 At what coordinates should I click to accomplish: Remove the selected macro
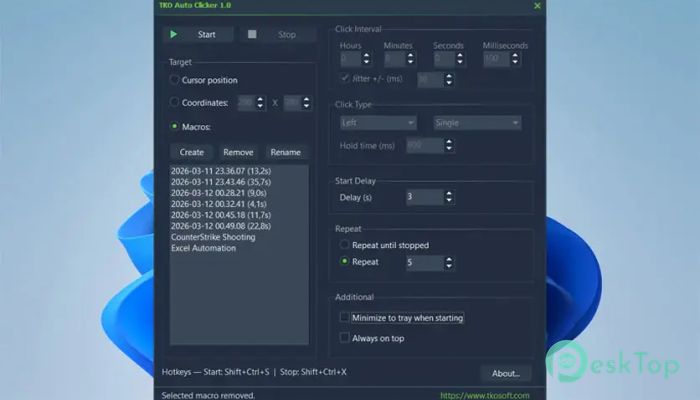point(238,152)
